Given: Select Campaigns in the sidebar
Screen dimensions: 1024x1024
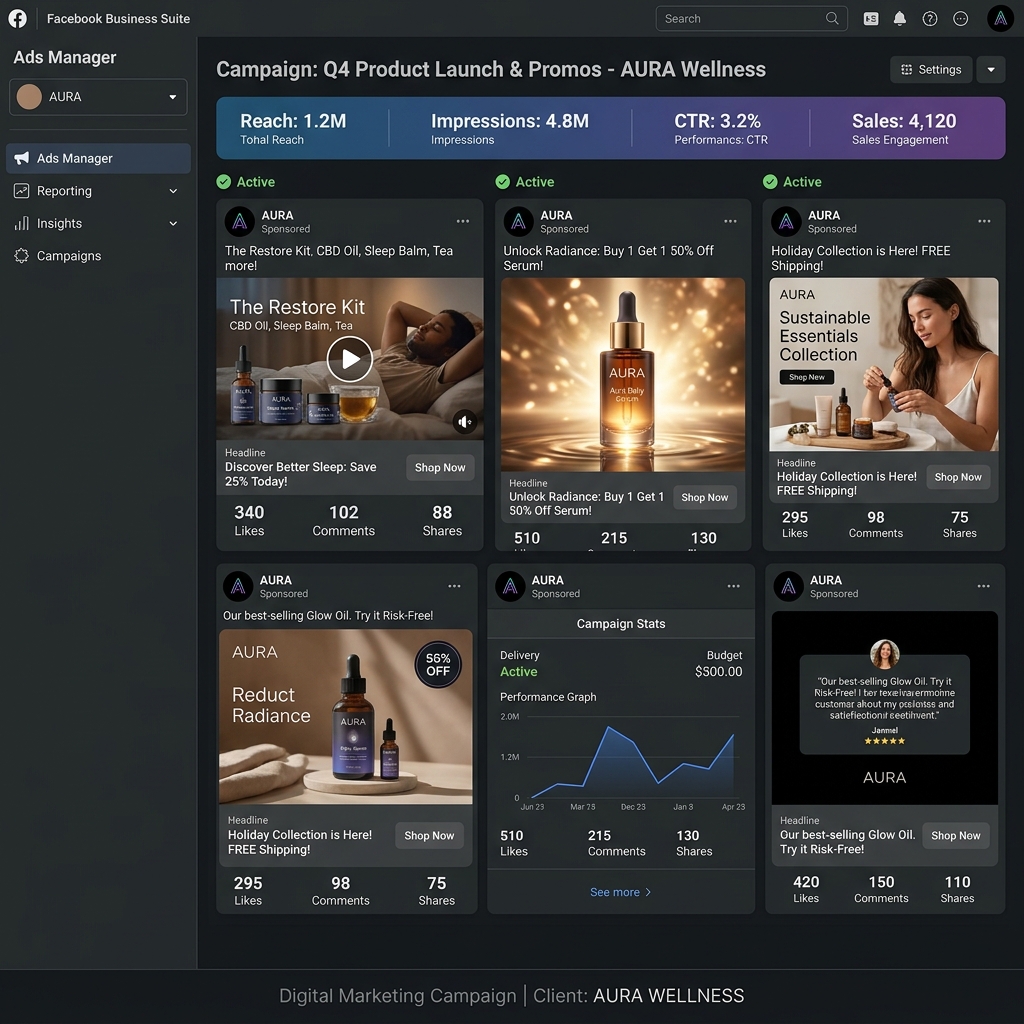Looking at the screenshot, I should click(x=98, y=256).
